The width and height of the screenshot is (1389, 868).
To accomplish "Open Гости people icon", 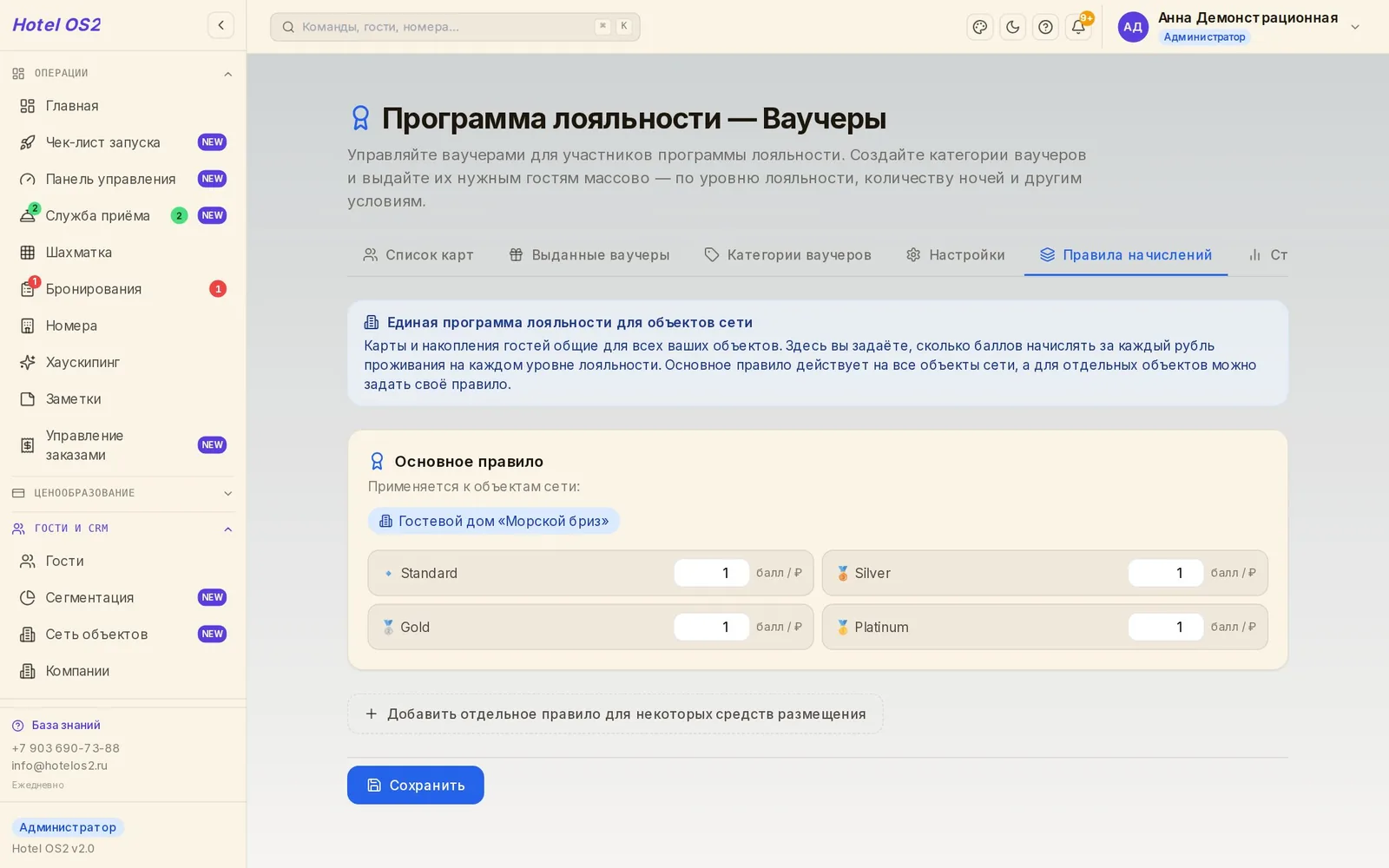I will [28, 561].
